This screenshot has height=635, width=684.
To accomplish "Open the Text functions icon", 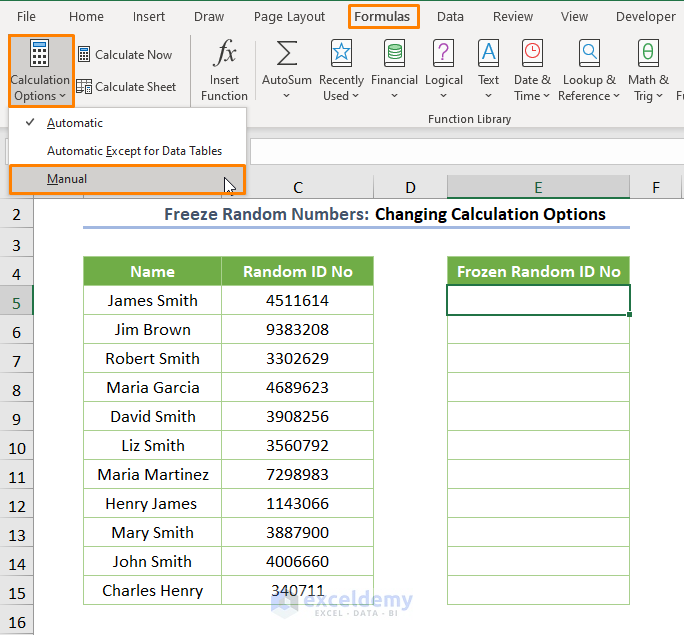I will [x=488, y=54].
